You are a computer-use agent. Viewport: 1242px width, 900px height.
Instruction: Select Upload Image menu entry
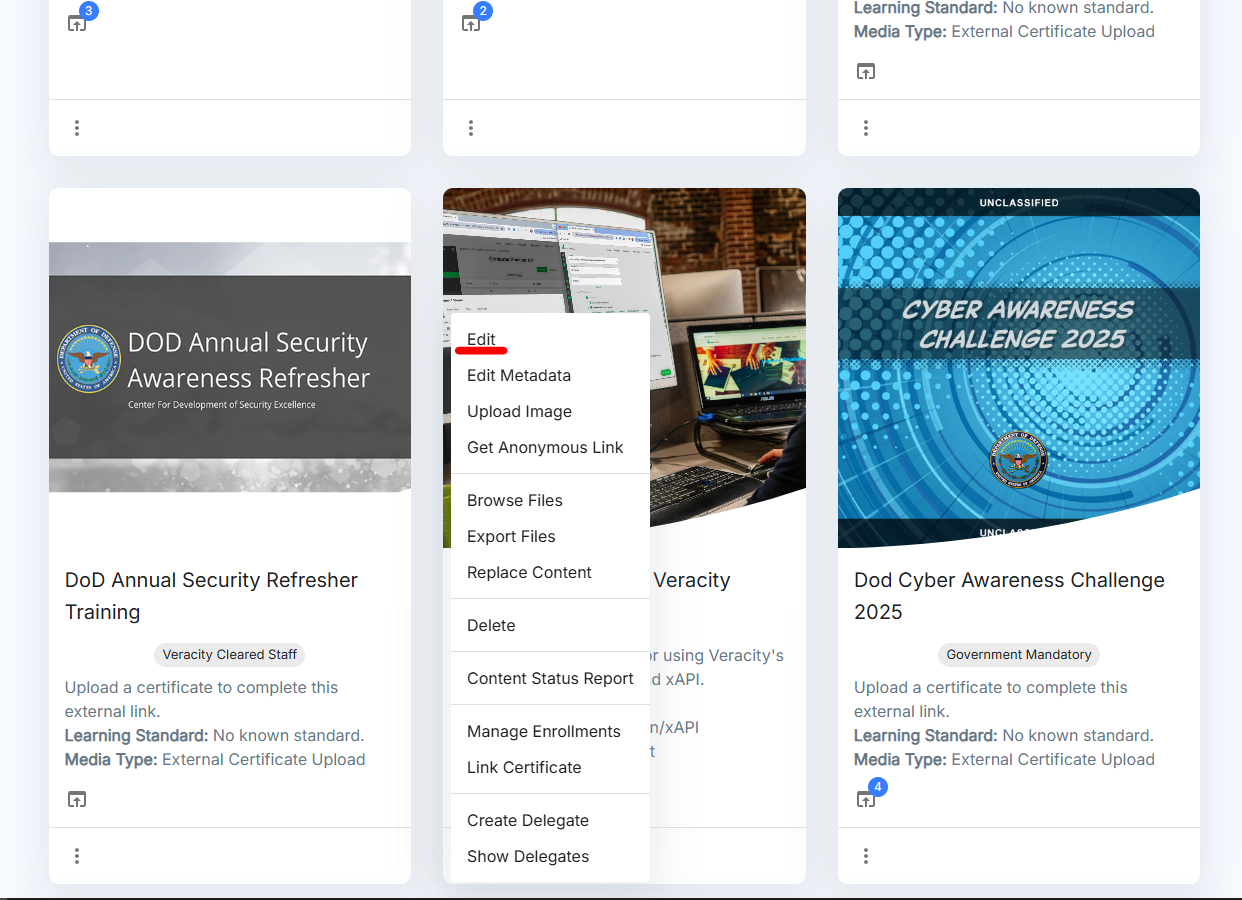[550, 411]
